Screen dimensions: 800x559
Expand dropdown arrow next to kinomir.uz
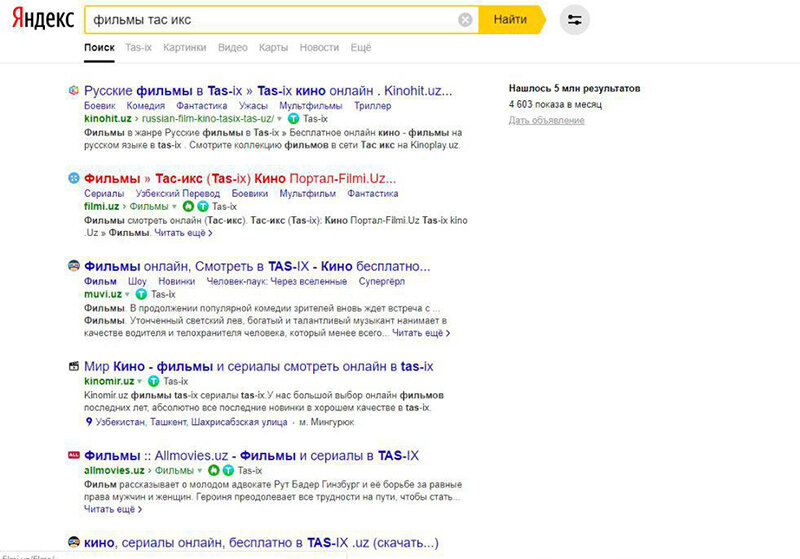(139, 381)
